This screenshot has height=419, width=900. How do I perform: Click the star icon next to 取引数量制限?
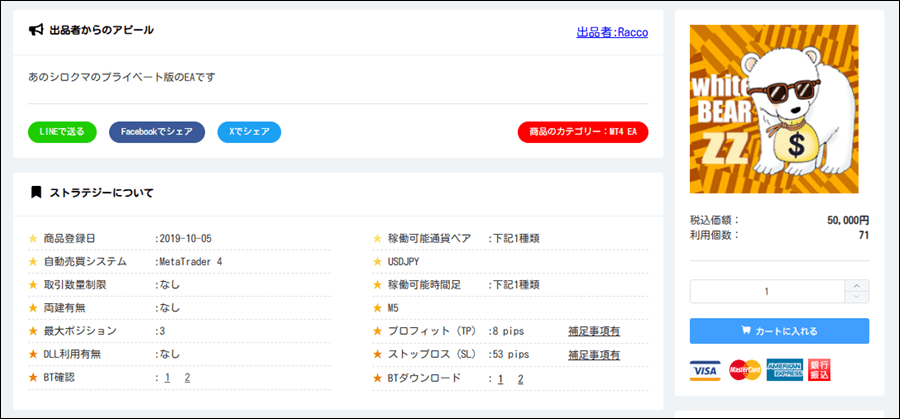(x=33, y=285)
